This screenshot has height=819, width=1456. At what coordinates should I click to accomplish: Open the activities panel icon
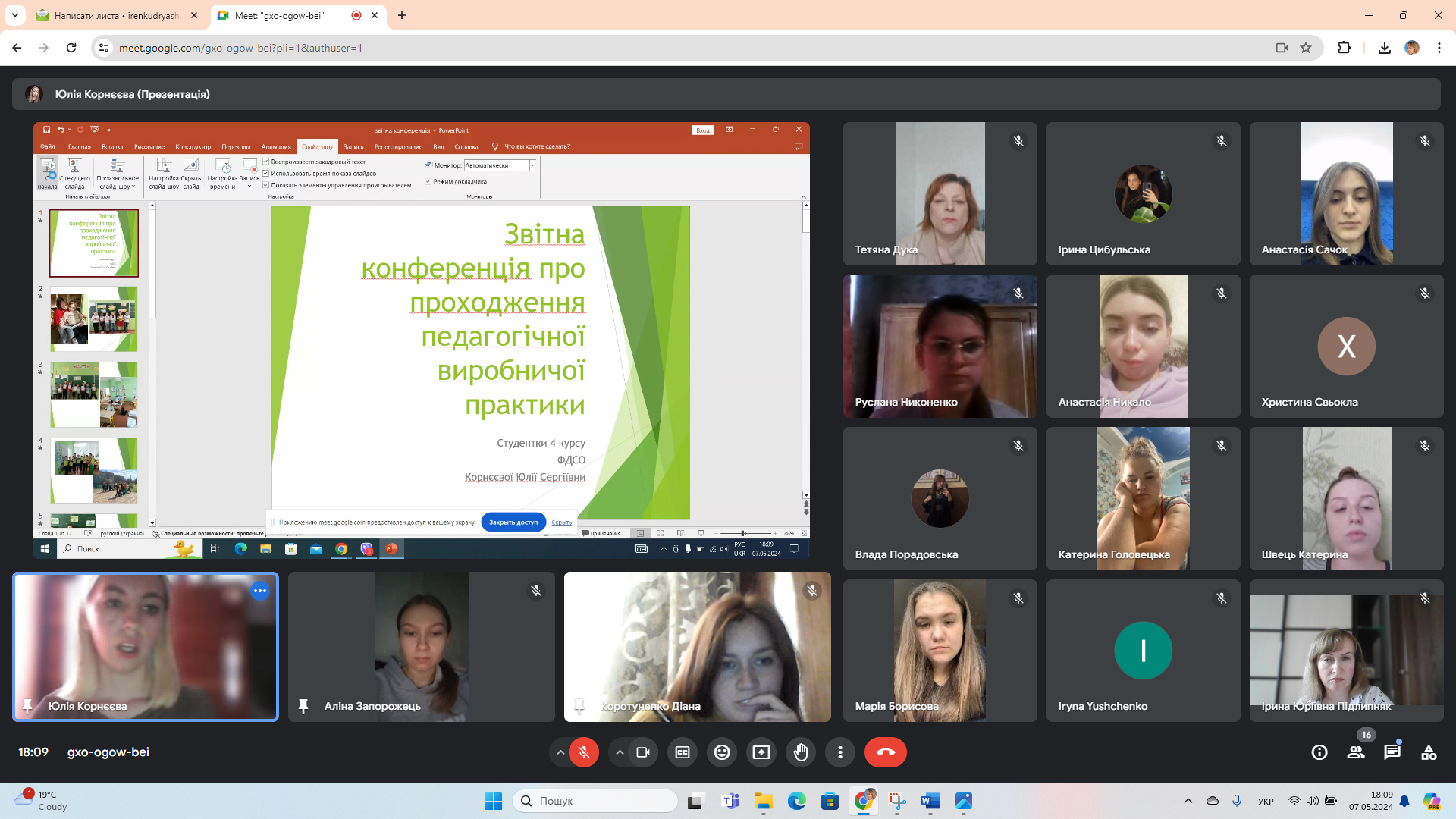pyautogui.click(x=1429, y=752)
